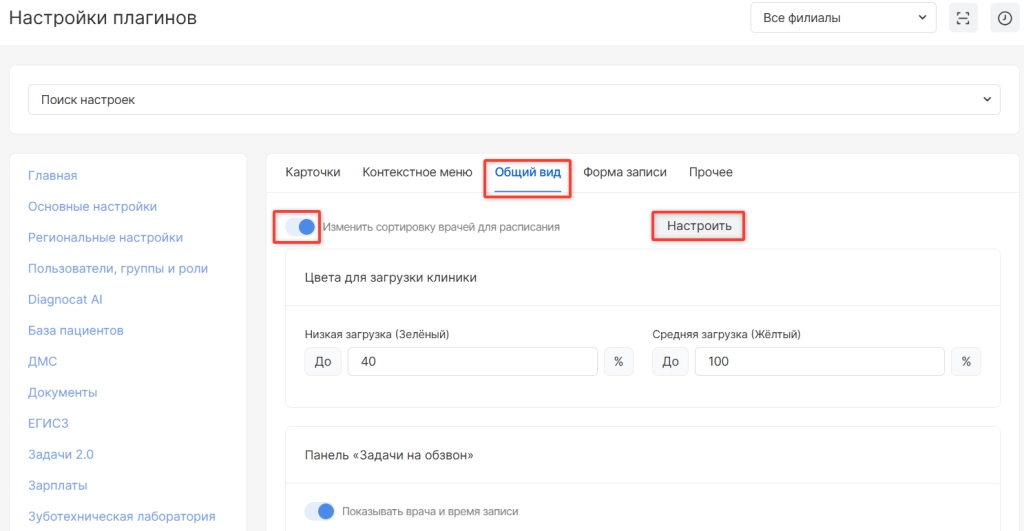Click the Средняя загрузка value field 100

[820, 362]
